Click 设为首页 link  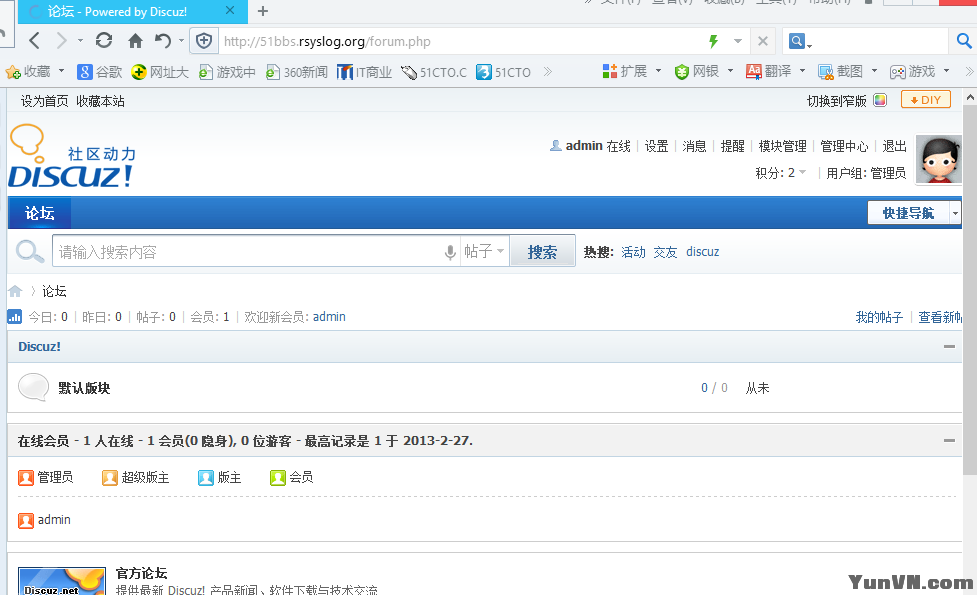point(44,101)
